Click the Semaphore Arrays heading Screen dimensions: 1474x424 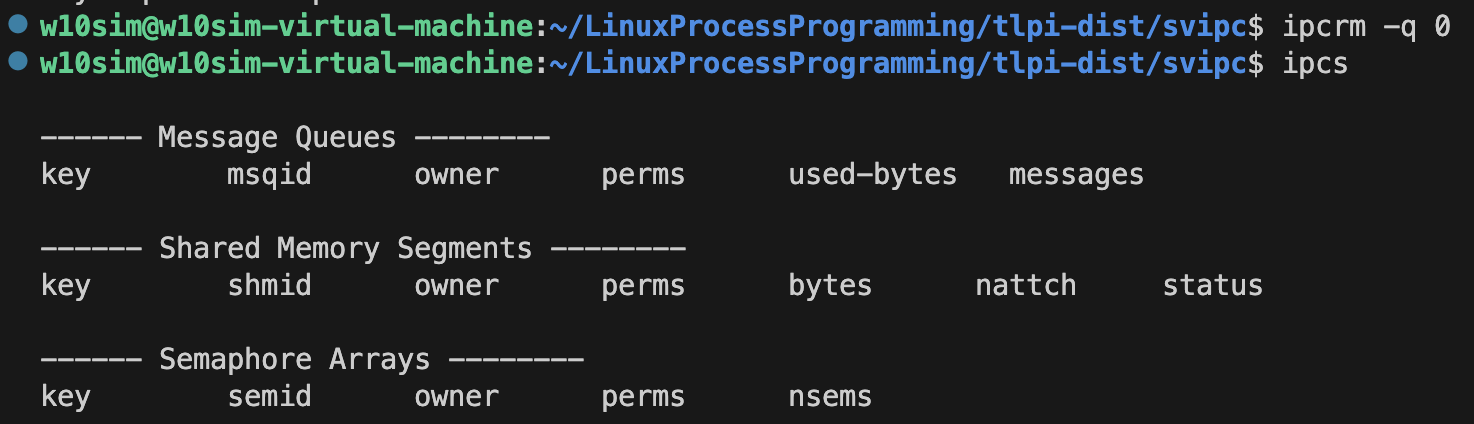294,359
